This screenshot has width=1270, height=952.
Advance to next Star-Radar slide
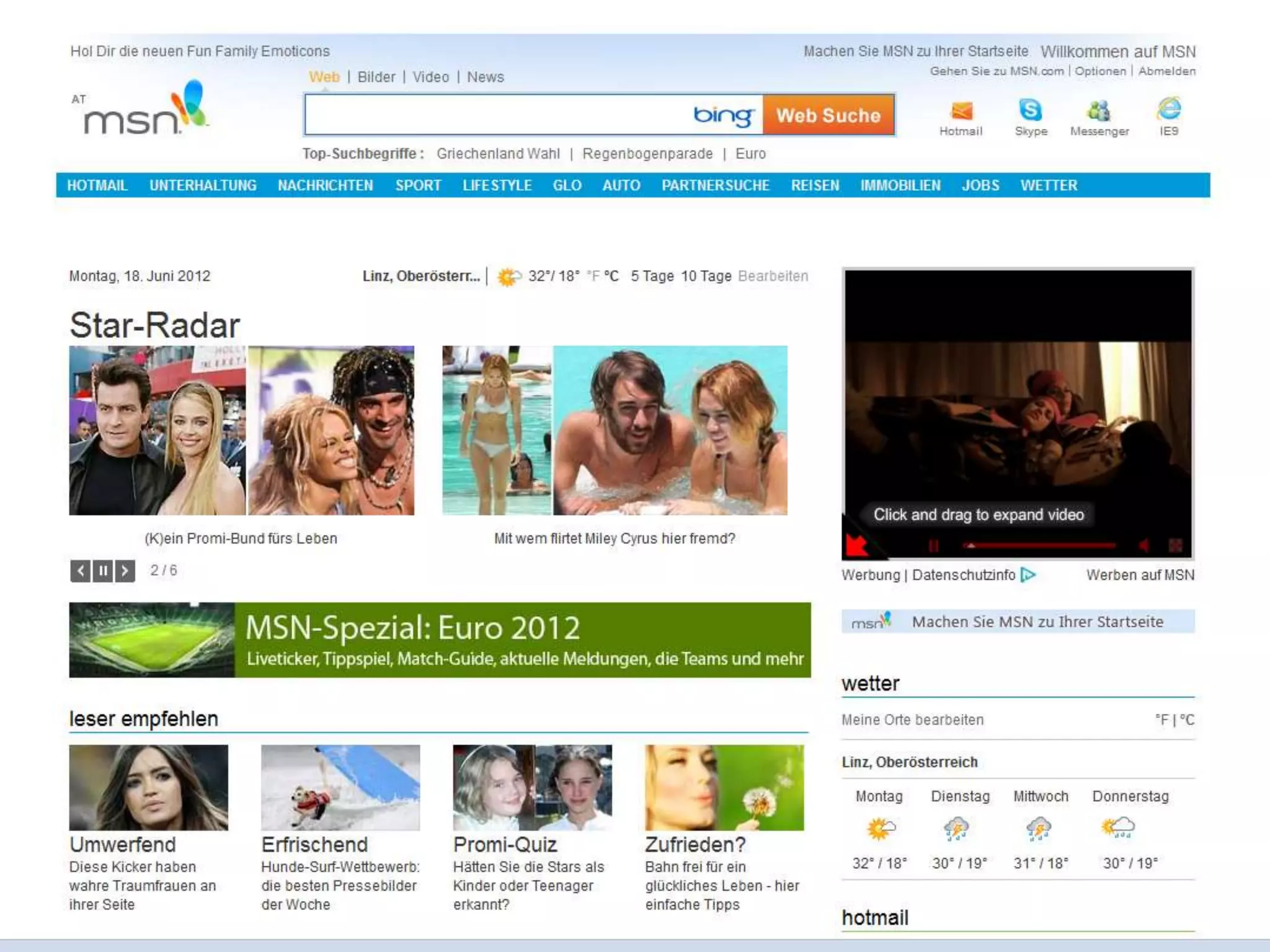[x=125, y=570]
